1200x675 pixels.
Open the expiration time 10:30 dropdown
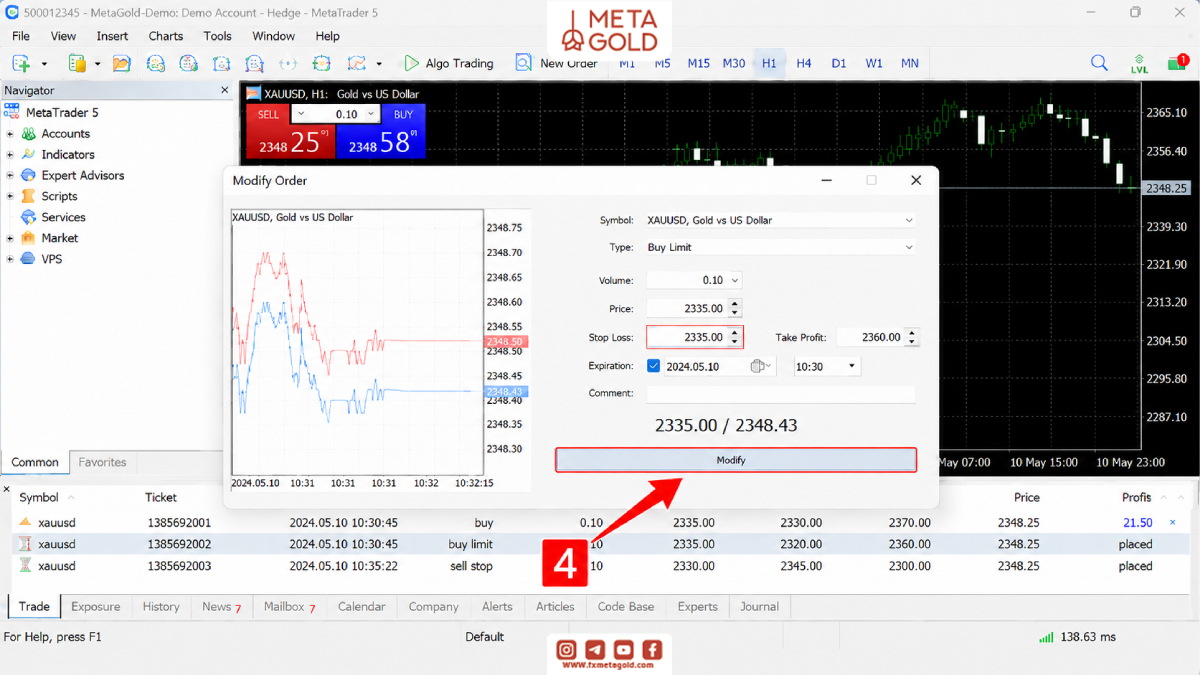tap(852, 366)
